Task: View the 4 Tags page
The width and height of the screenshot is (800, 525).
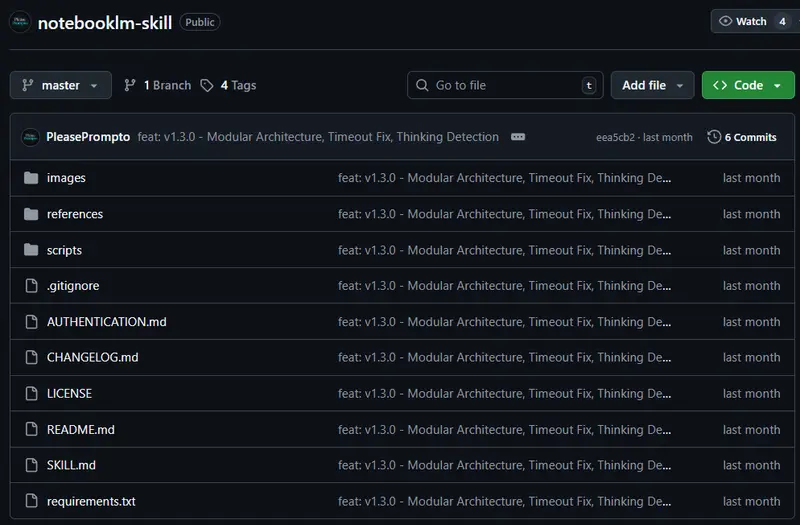Action: pos(238,86)
